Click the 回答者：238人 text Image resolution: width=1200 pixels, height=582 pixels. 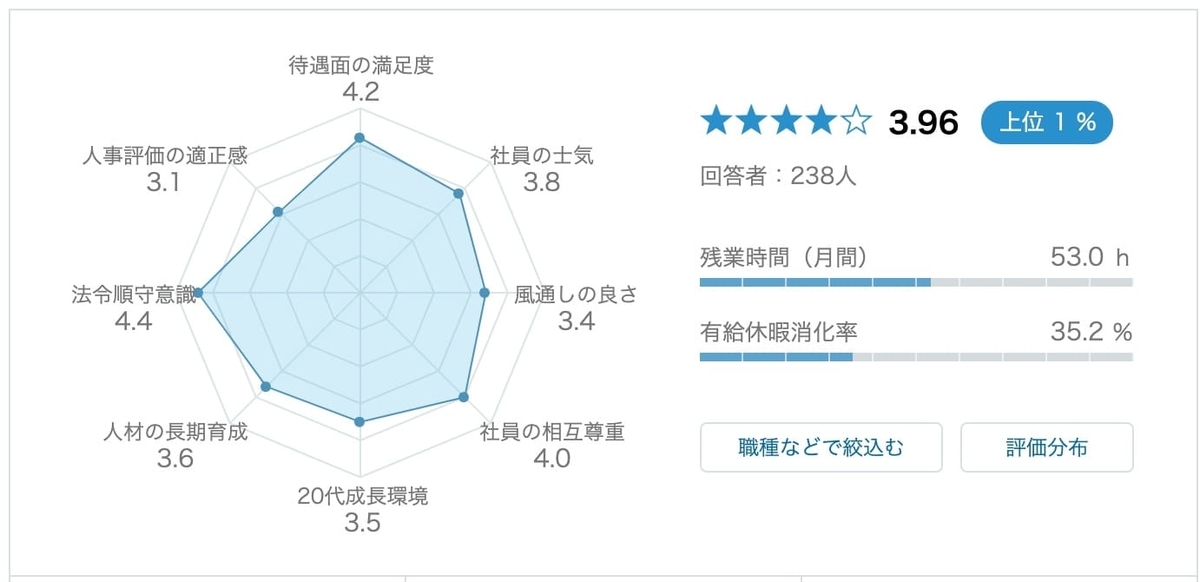[x=778, y=176]
